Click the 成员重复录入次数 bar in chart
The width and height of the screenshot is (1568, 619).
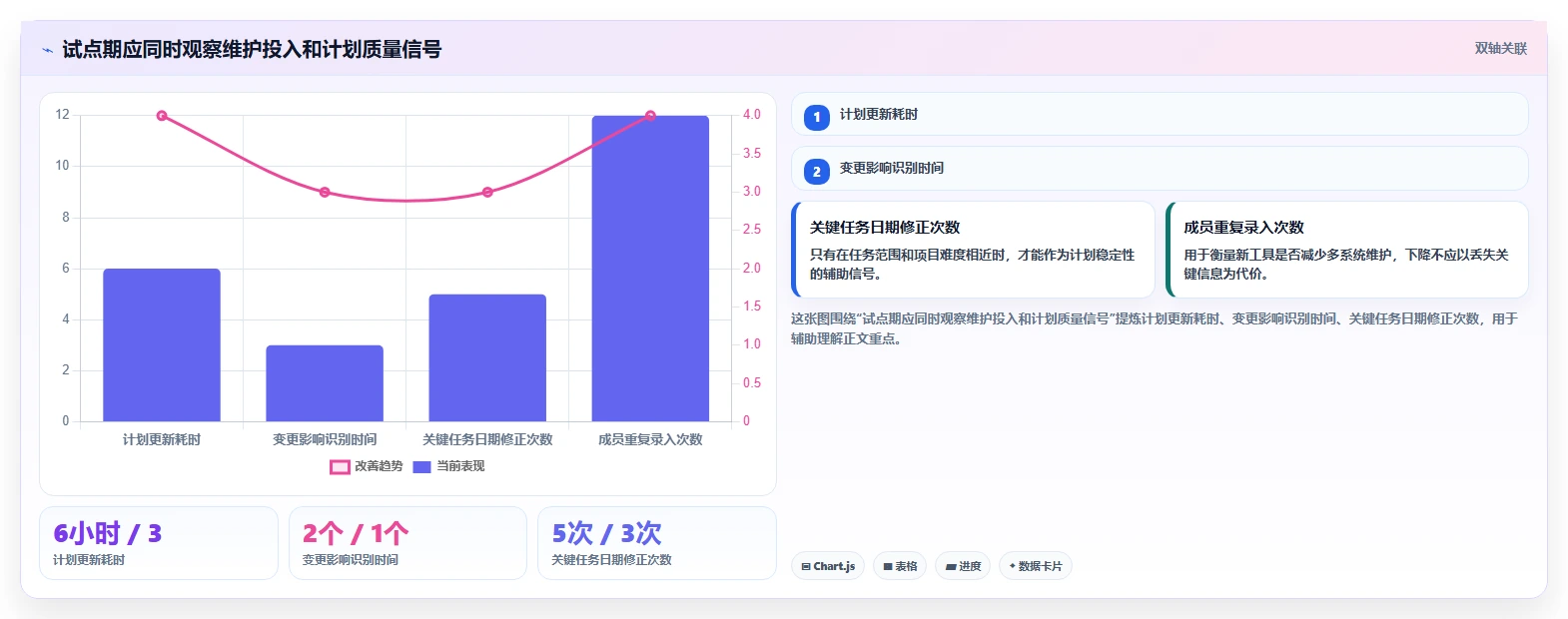tap(650, 269)
